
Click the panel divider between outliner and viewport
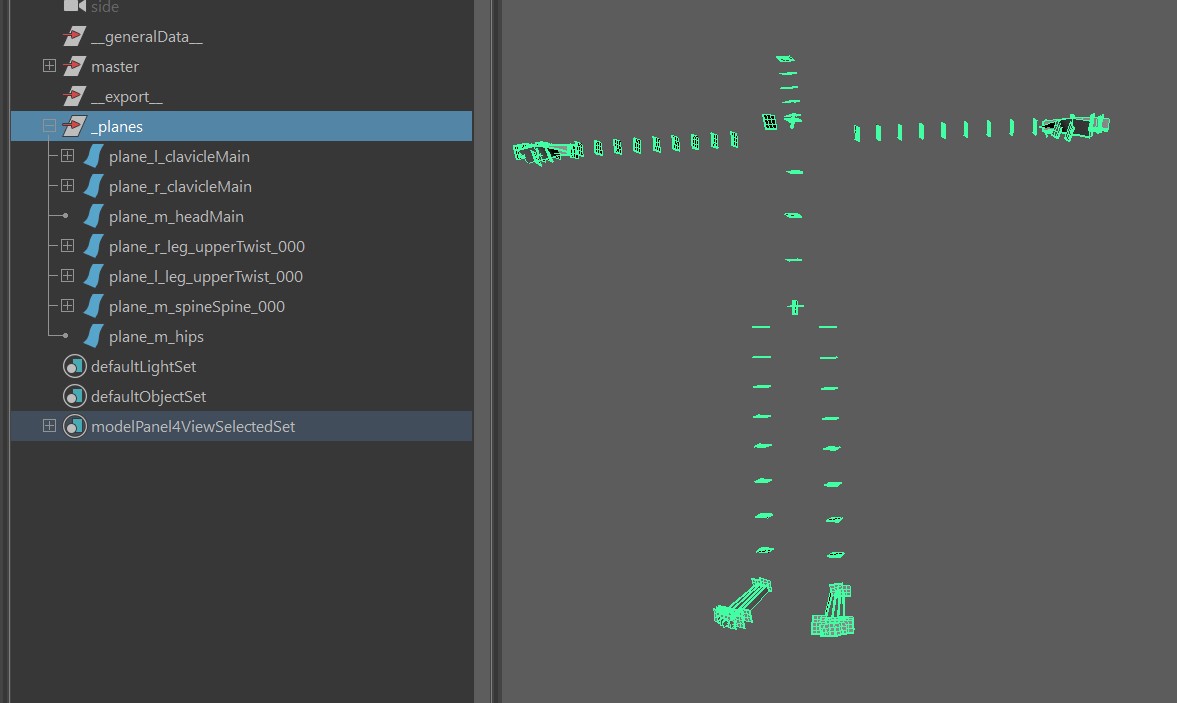tap(485, 350)
